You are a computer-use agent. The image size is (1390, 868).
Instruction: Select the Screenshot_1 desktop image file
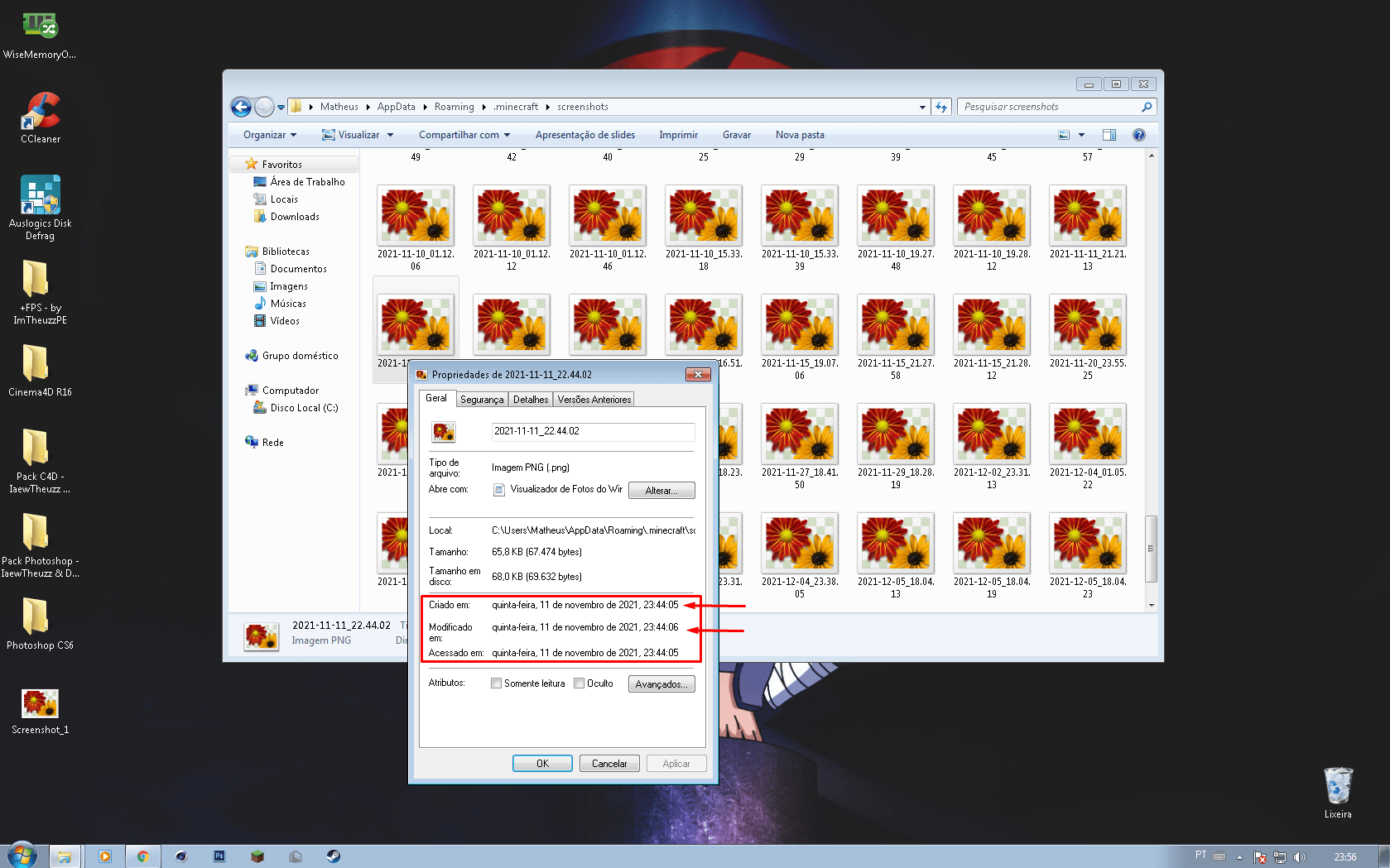tap(40, 712)
